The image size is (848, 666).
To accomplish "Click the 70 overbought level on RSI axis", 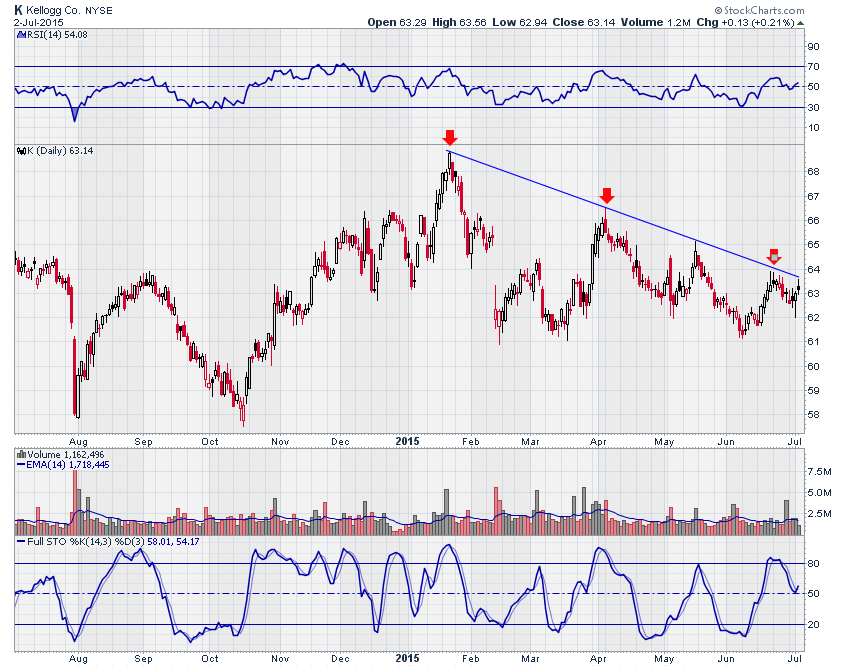I will coord(813,67).
